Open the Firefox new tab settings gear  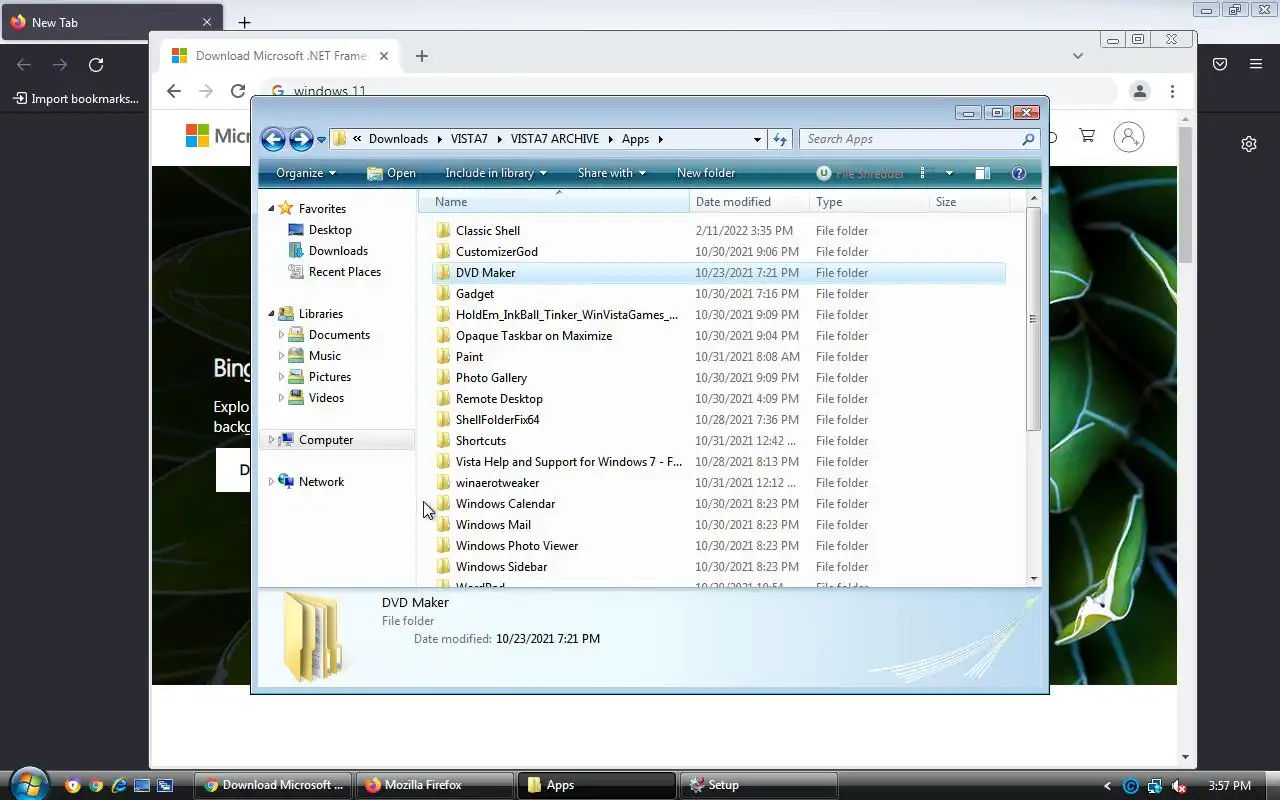(1249, 144)
